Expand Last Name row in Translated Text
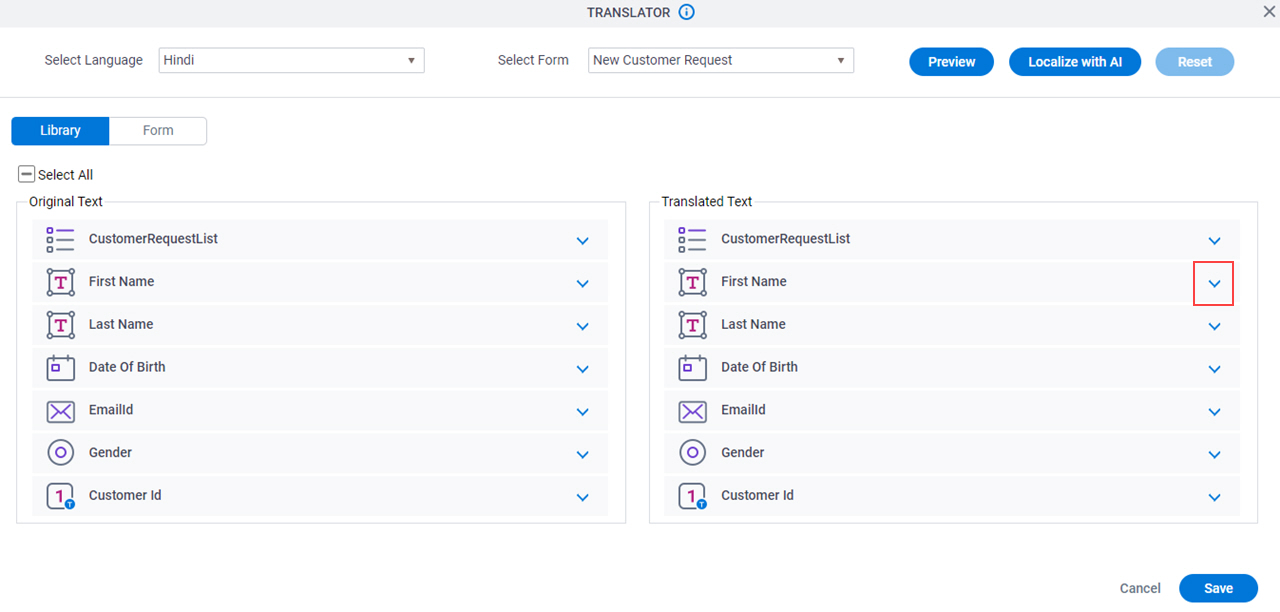The width and height of the screenshot is (1280, 612). (1215, 327)
